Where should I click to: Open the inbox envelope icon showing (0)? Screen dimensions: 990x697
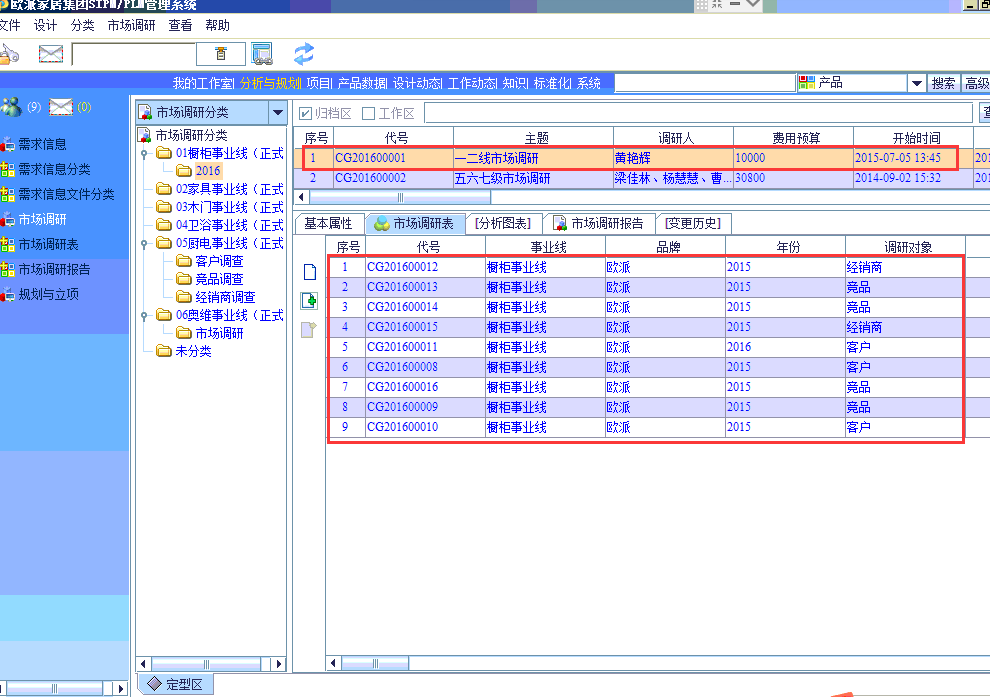pos(62,107)
